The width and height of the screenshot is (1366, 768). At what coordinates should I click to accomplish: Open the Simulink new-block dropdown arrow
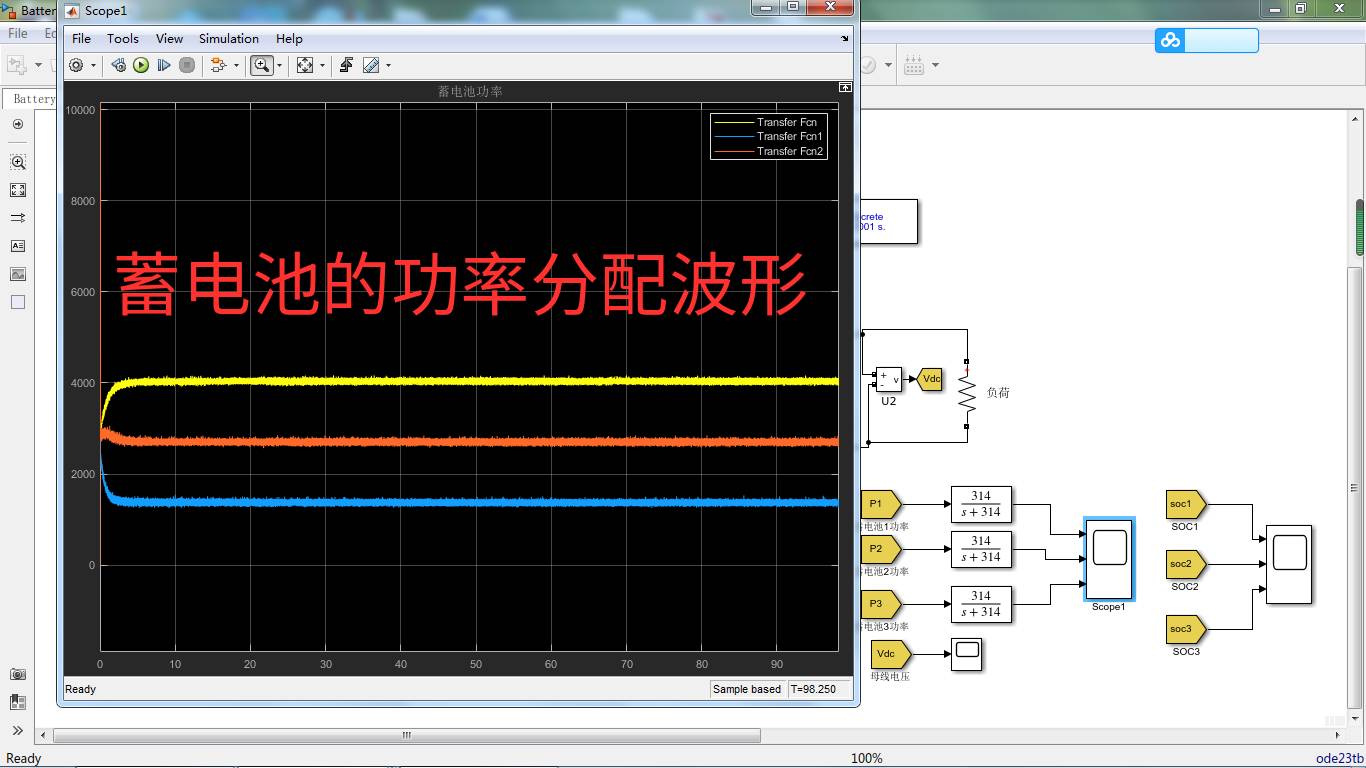click(39, 66)
